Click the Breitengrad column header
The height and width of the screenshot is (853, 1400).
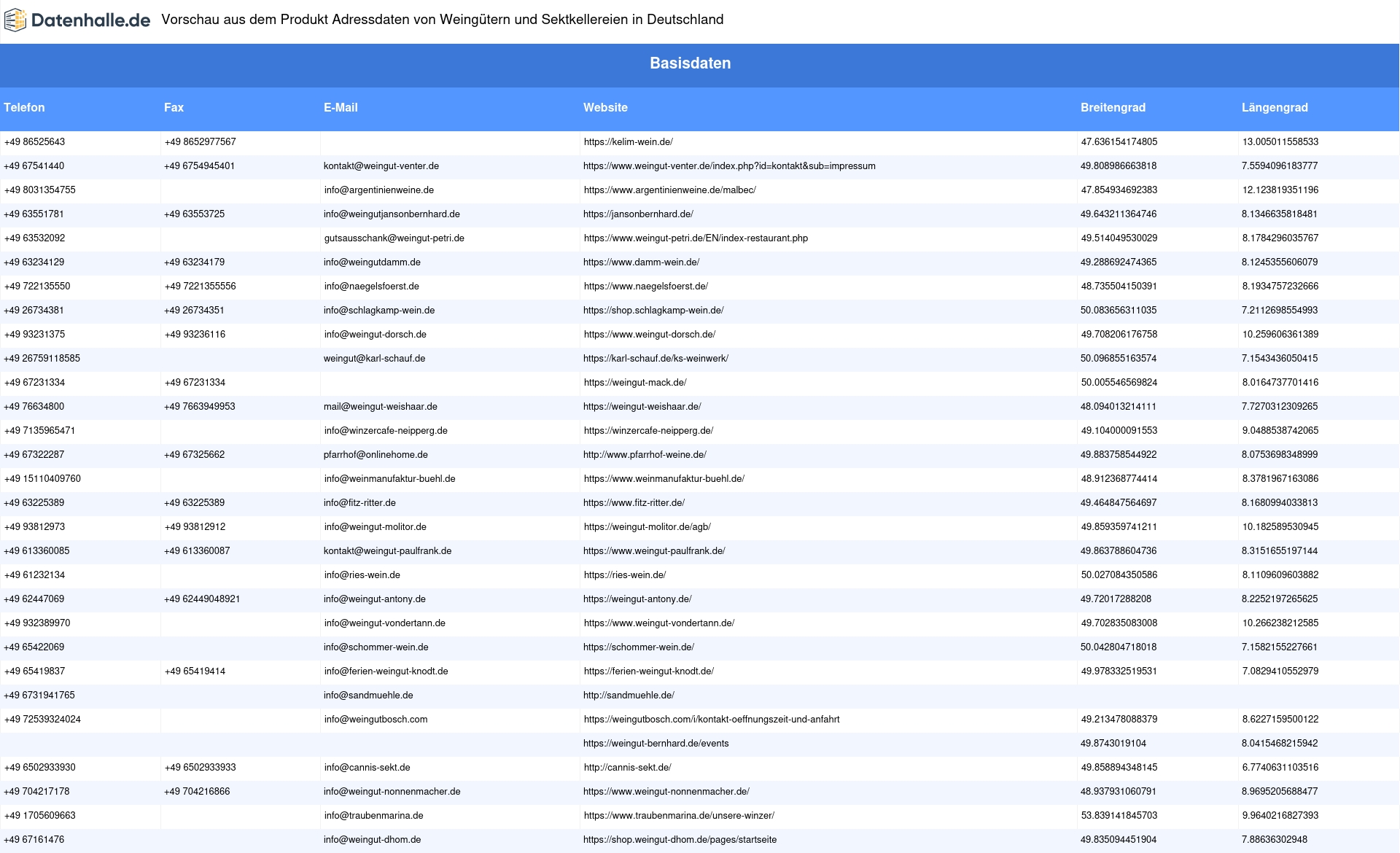pos(1113,108)
